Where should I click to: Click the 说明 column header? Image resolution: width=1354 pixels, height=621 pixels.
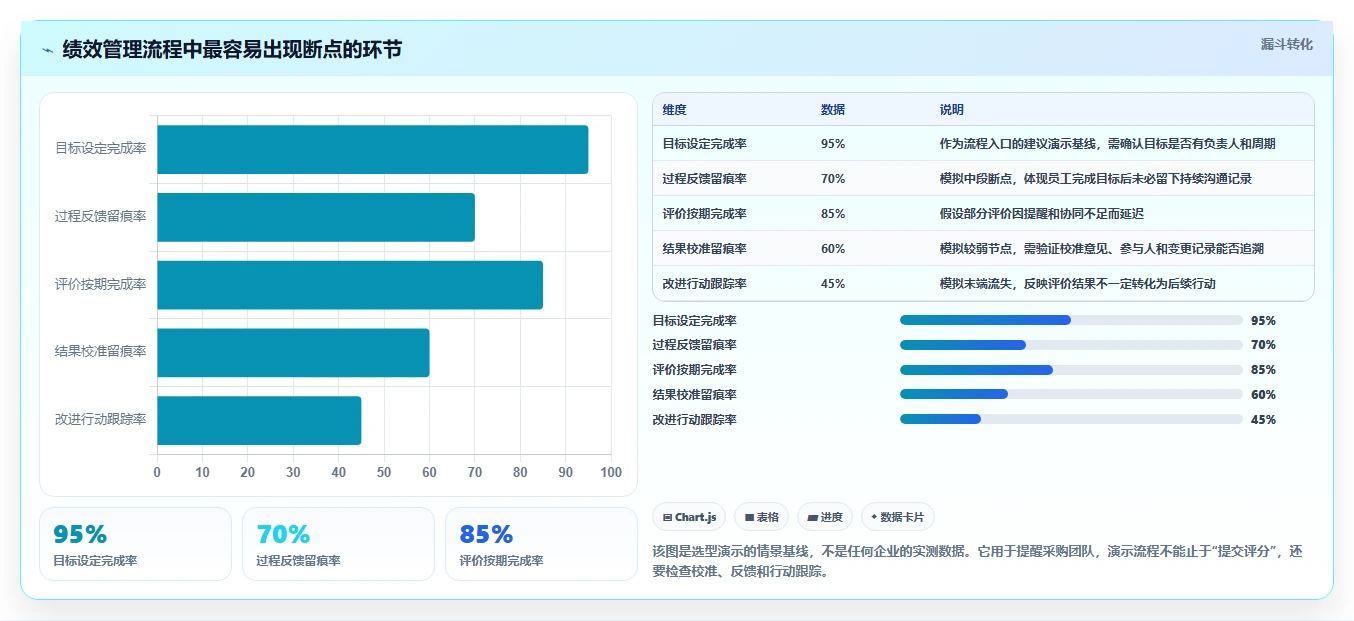click(x=951, y=109)
